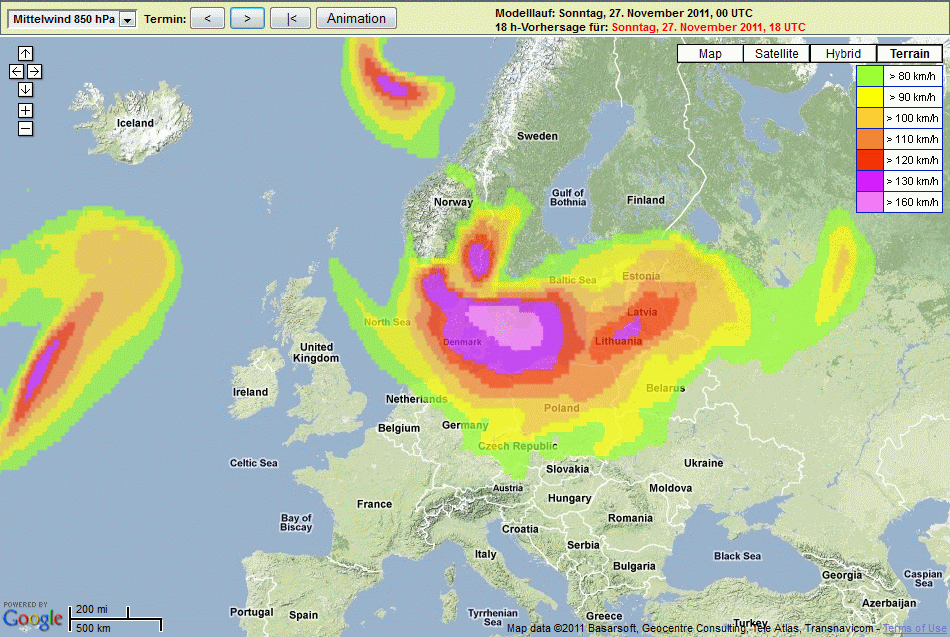Zoom in with the plus button
Image resolution: width=950 pixels, height=637 pixels.
25,110
